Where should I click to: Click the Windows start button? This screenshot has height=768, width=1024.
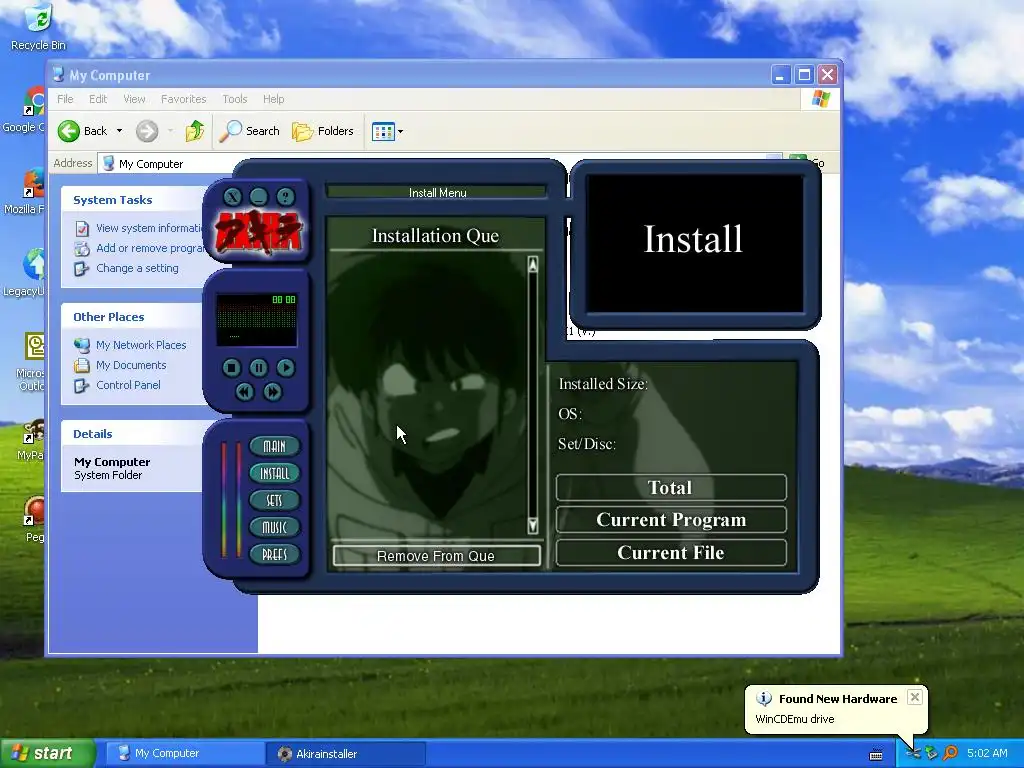[46, 753]
